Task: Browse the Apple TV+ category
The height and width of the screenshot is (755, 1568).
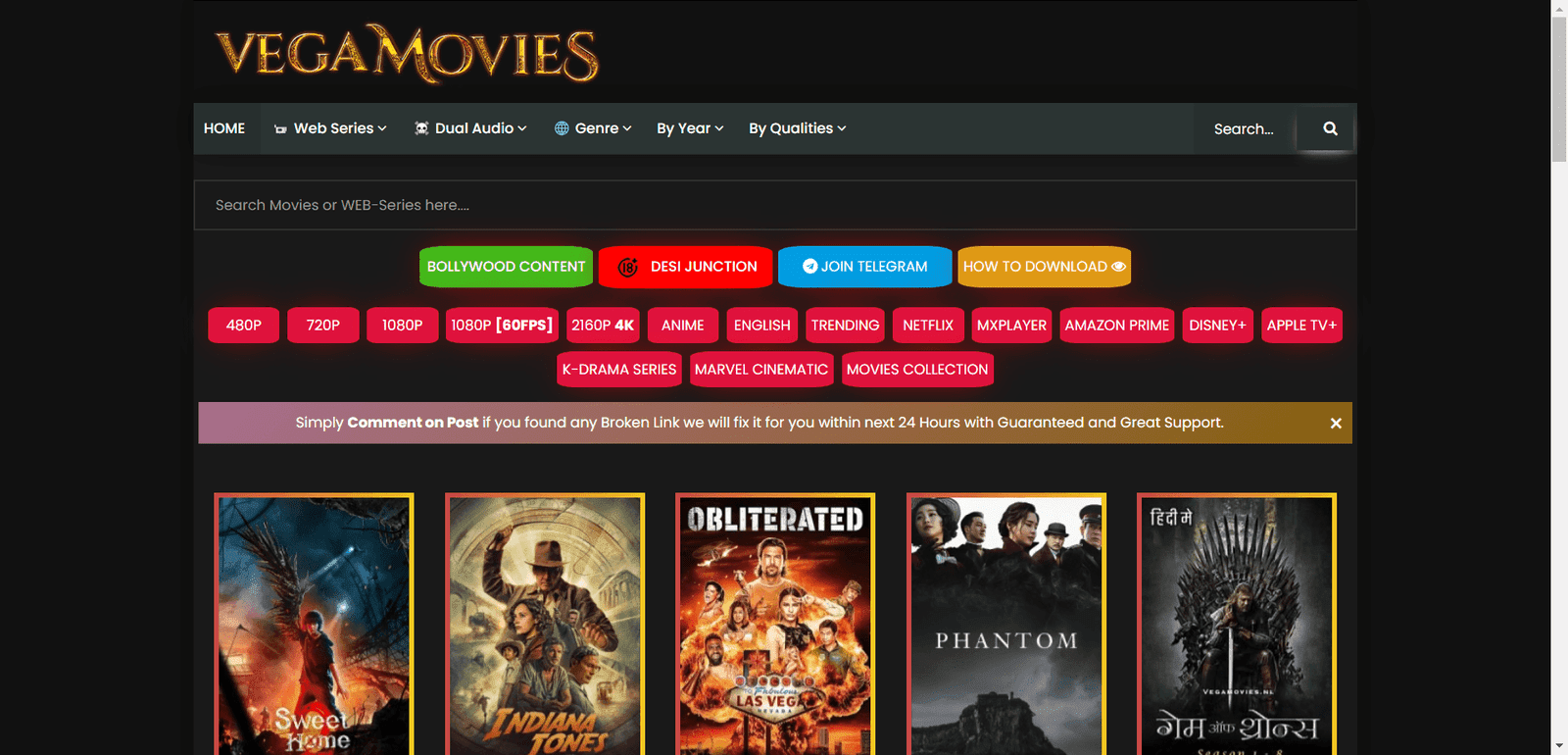Action: point(1301,326)
